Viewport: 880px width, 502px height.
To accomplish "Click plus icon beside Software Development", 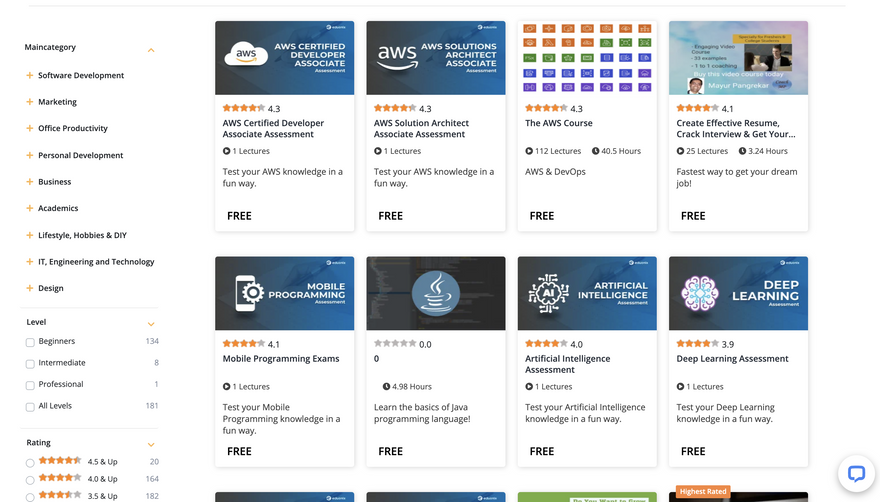I will click(30, 76).
